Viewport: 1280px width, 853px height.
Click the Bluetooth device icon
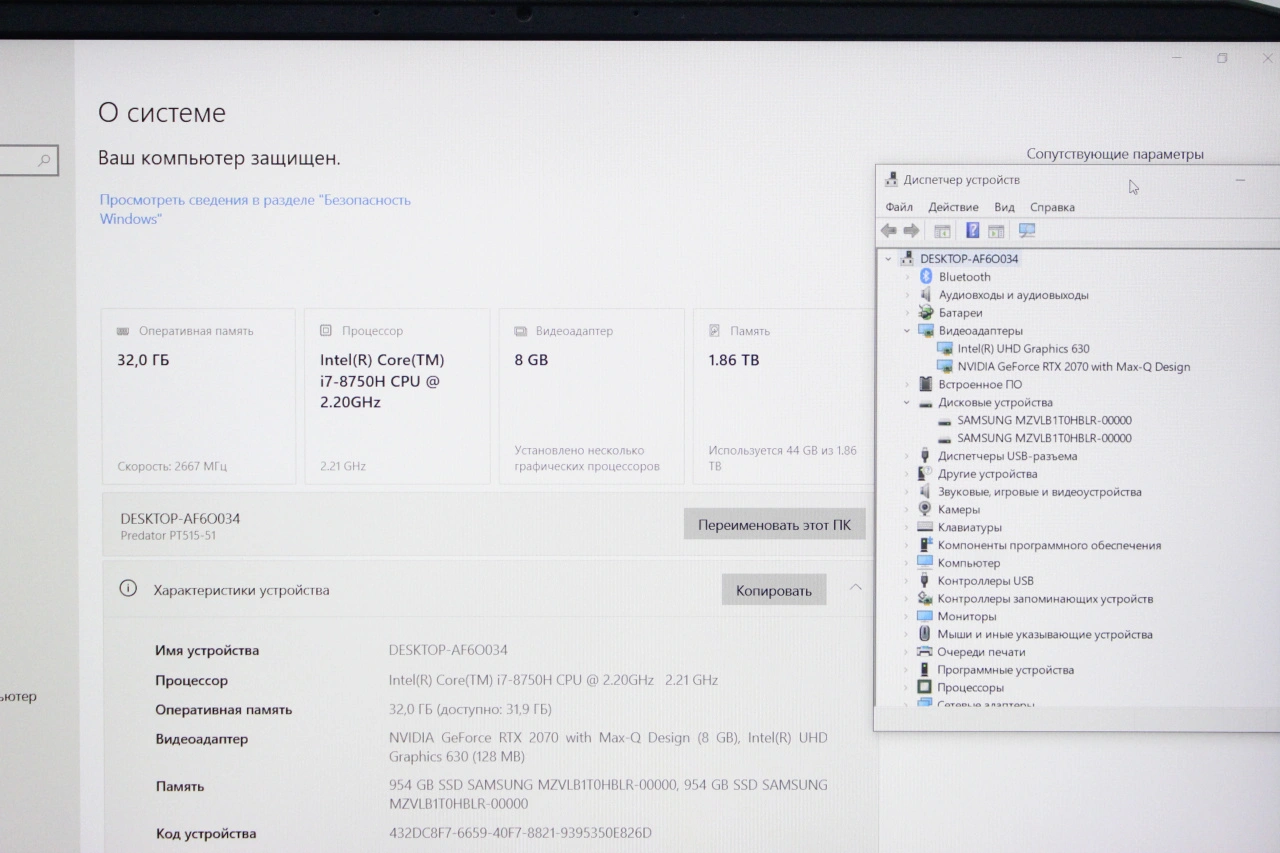925,277
